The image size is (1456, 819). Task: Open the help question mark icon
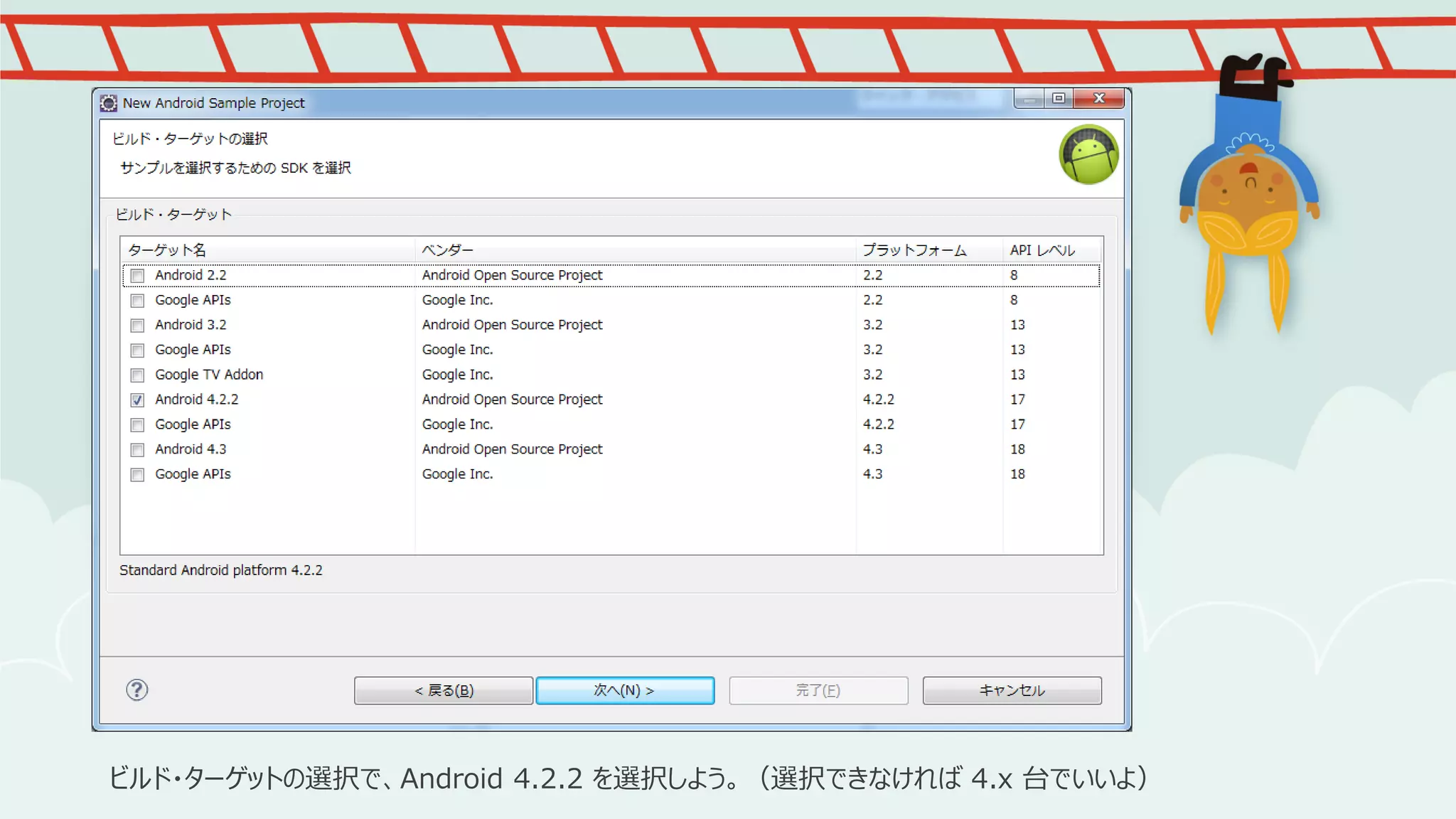136,690
